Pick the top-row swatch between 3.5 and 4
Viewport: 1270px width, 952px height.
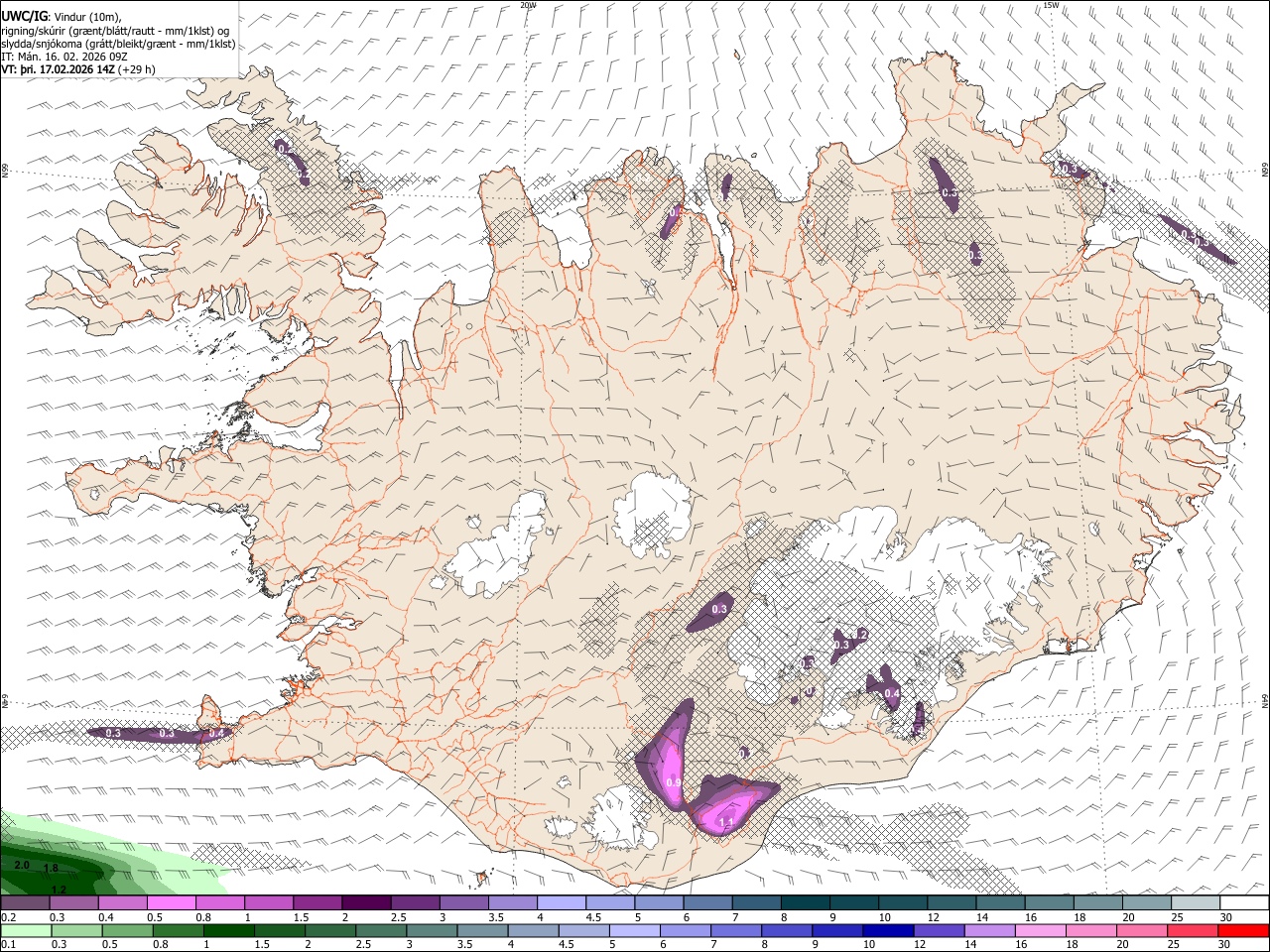[x=512, y=902]
